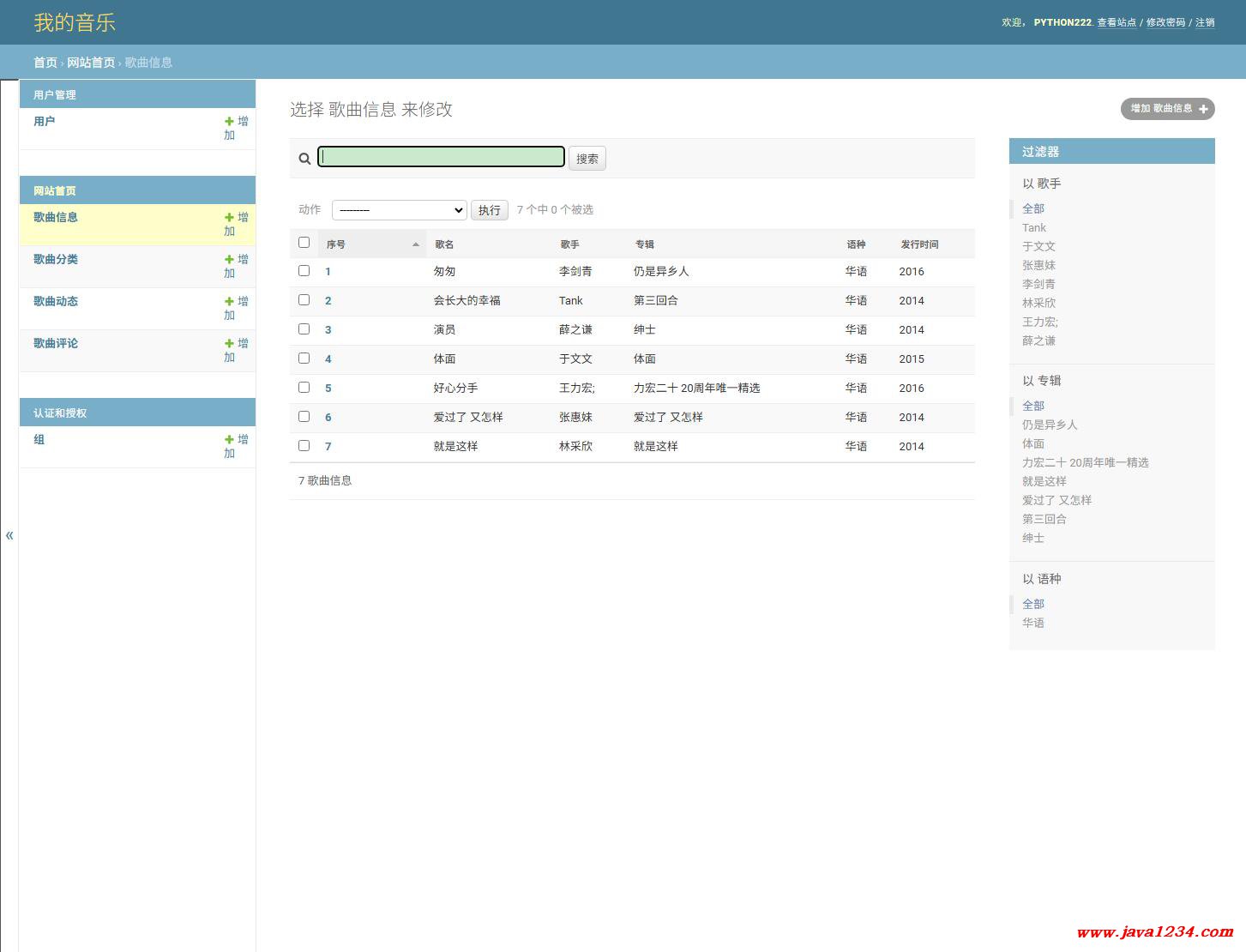Viewport: 1246px width, 952px height.
Task: Filter by singer 张惠妹
Action: [1038, 265]
